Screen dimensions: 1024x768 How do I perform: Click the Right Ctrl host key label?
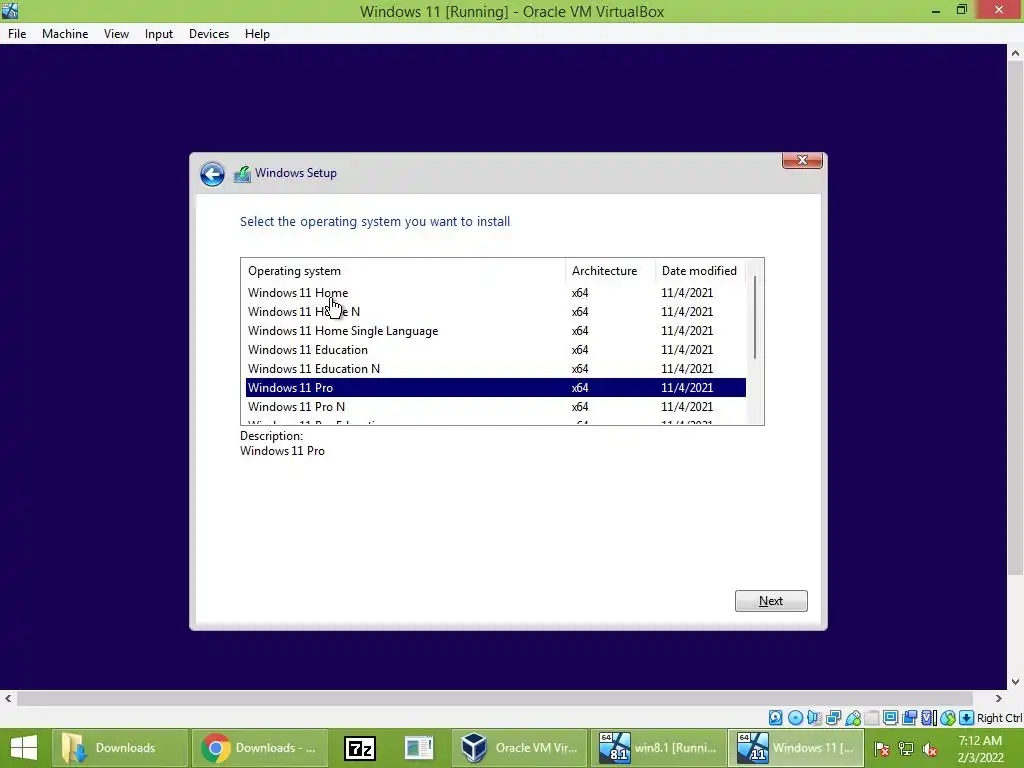[x=1000, y=718]
